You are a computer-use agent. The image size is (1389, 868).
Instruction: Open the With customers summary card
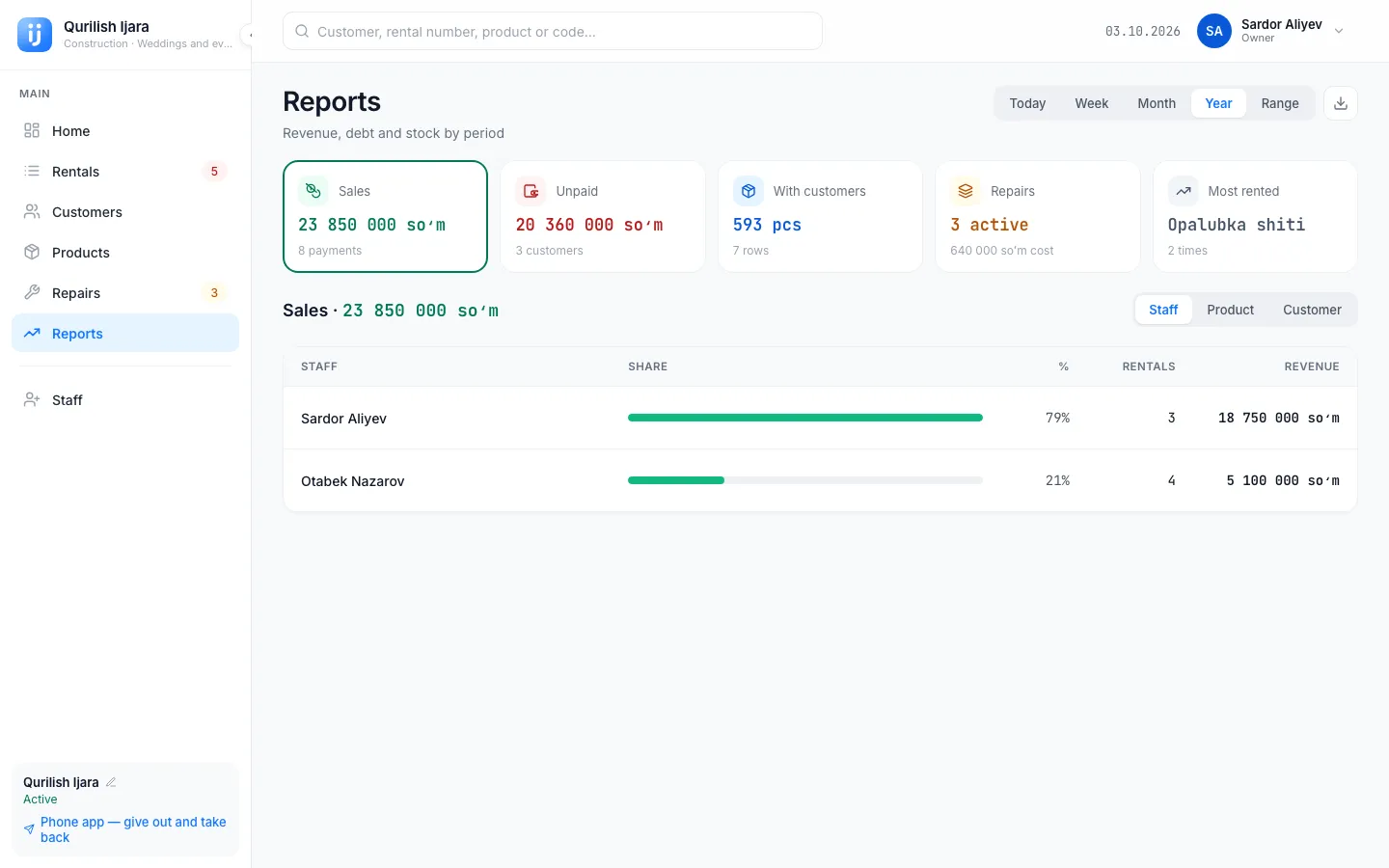[820, 217]
